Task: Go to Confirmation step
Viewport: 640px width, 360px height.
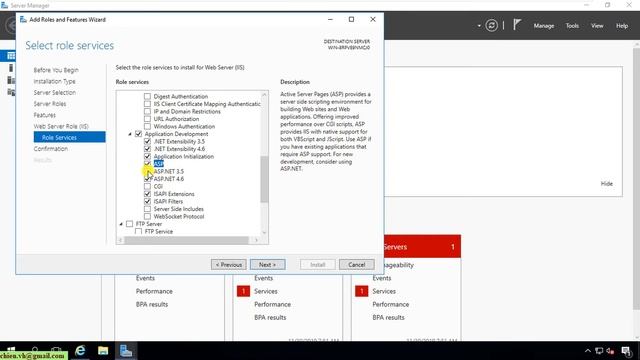Action: coord(51,149)
